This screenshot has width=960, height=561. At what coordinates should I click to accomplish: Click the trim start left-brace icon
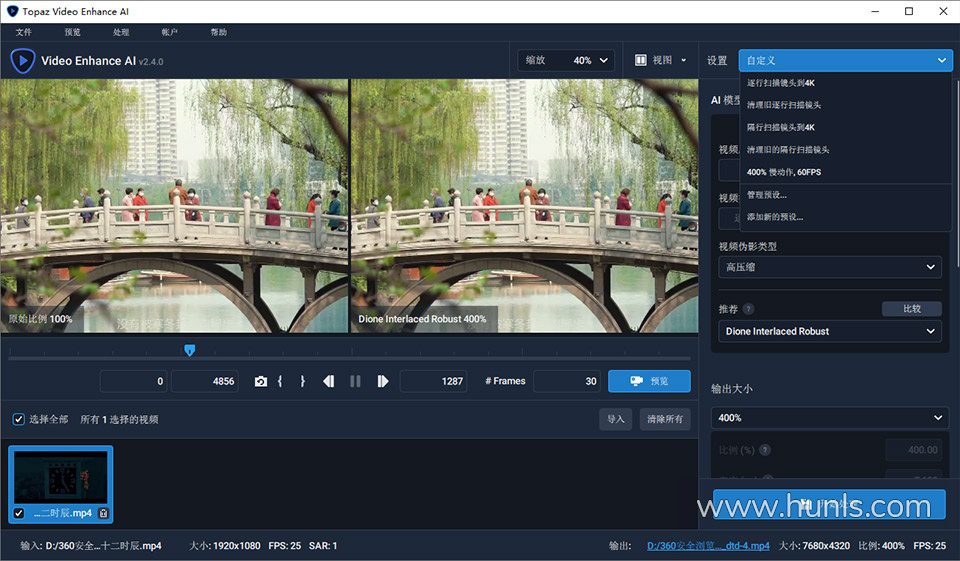point(281,381)
